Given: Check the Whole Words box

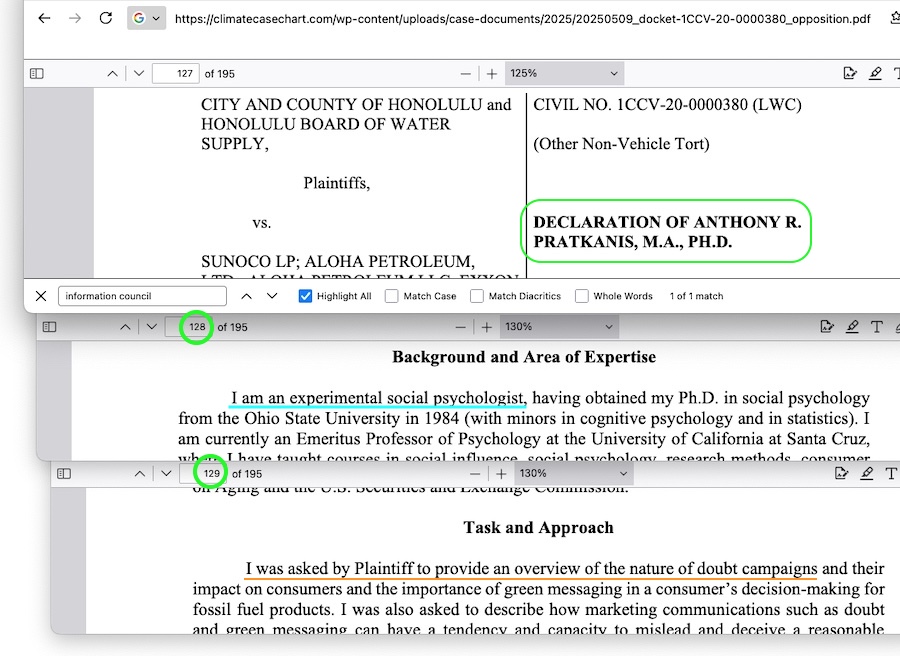Looking at the screenshot, I should point(582,296).
